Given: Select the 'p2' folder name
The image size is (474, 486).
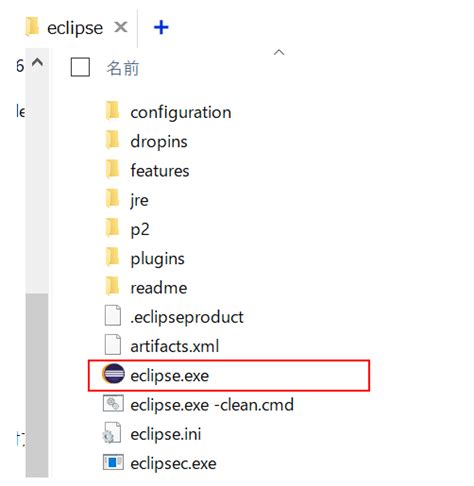Looking at the screenshot, I should pyautogui.click(x=140, y=230).
